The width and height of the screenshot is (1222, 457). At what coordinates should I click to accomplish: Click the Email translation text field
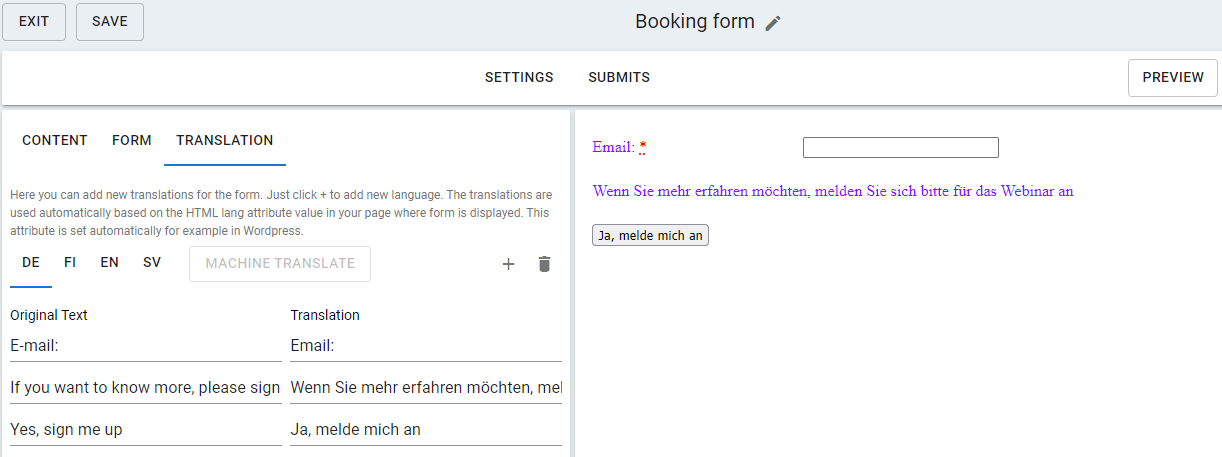tap(425, 346)
